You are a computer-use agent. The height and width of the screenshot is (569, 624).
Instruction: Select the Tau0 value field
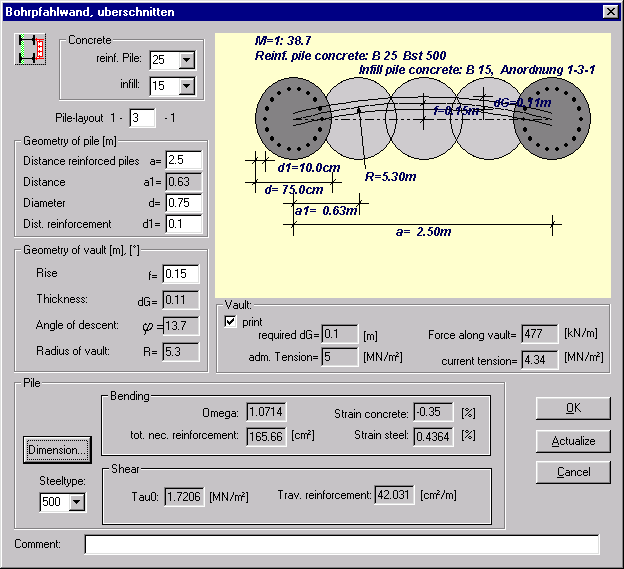(x=184, y=497)
